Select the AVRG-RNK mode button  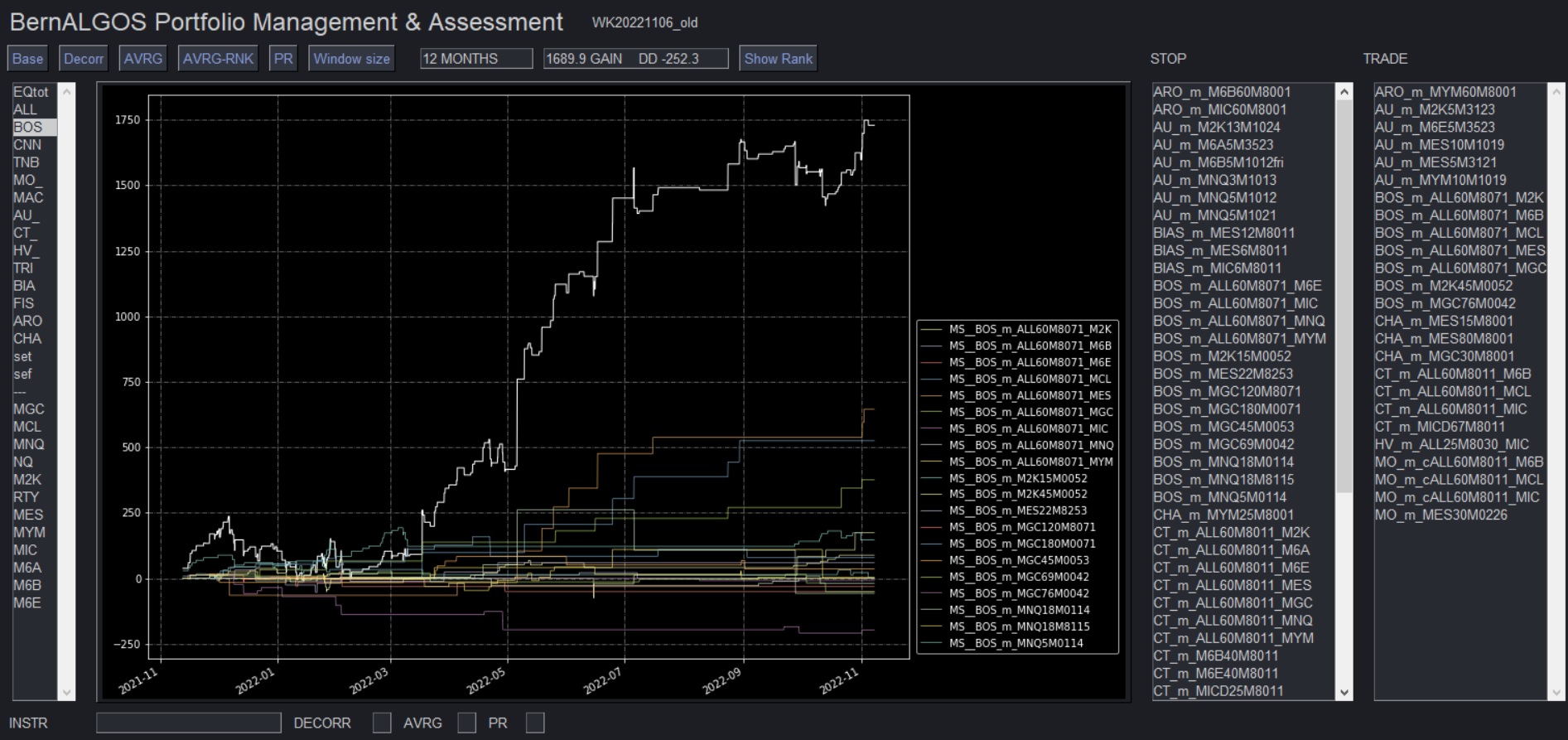pos(218,59)
